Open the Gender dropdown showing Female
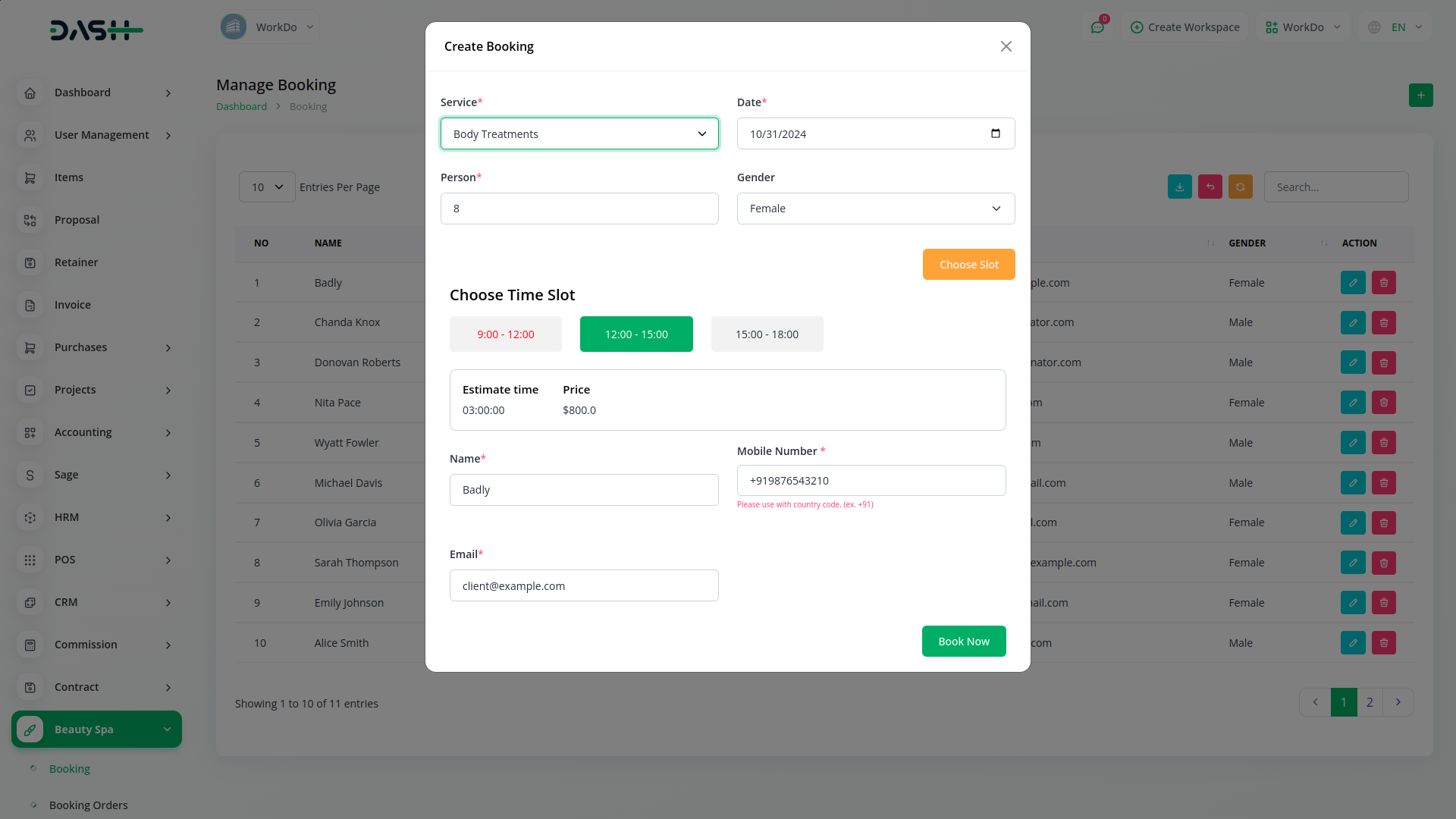The height and width of the screenshot is (819, 1456). tap(875, 209)
